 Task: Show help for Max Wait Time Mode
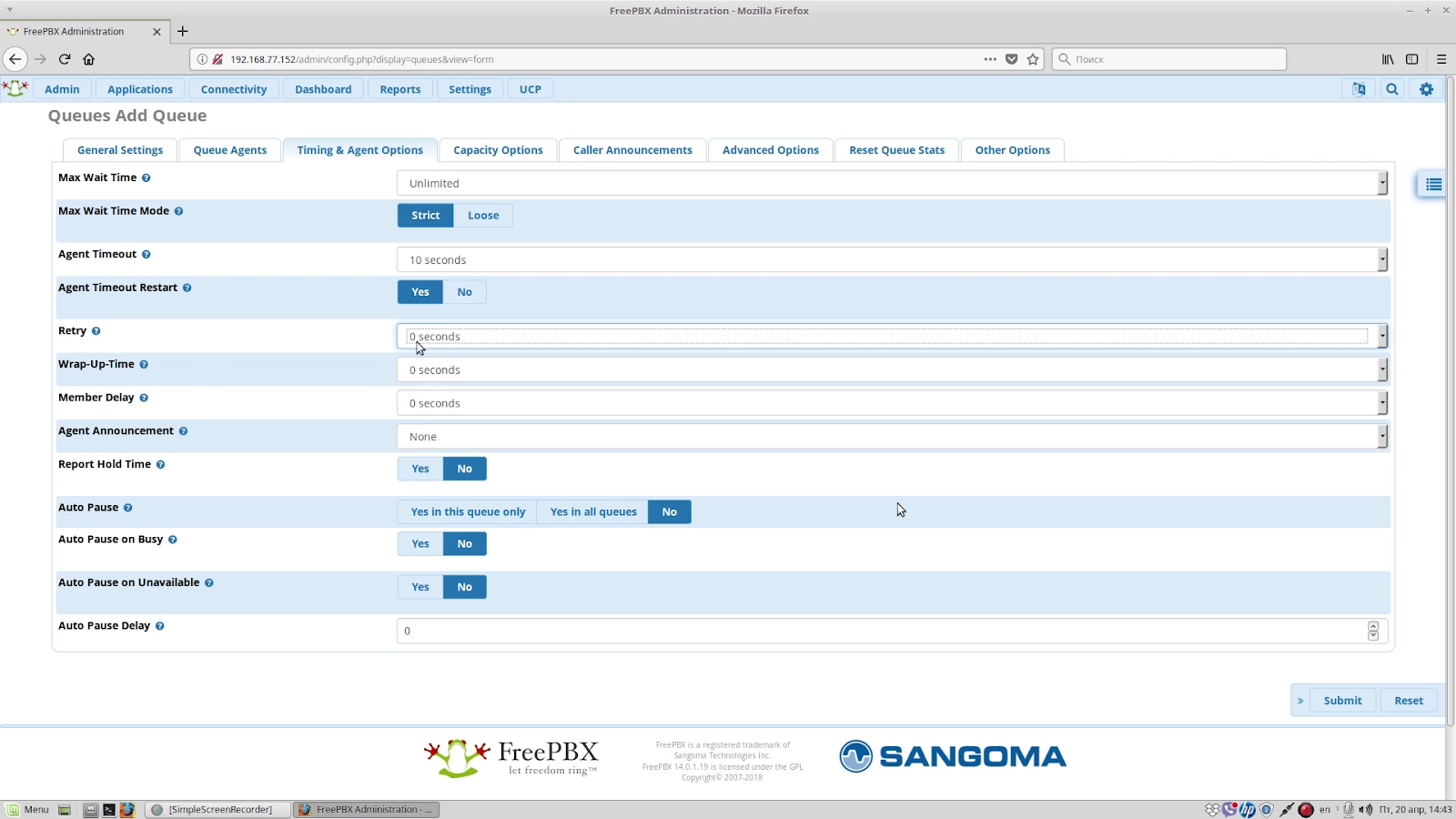[x=178, y=211]
